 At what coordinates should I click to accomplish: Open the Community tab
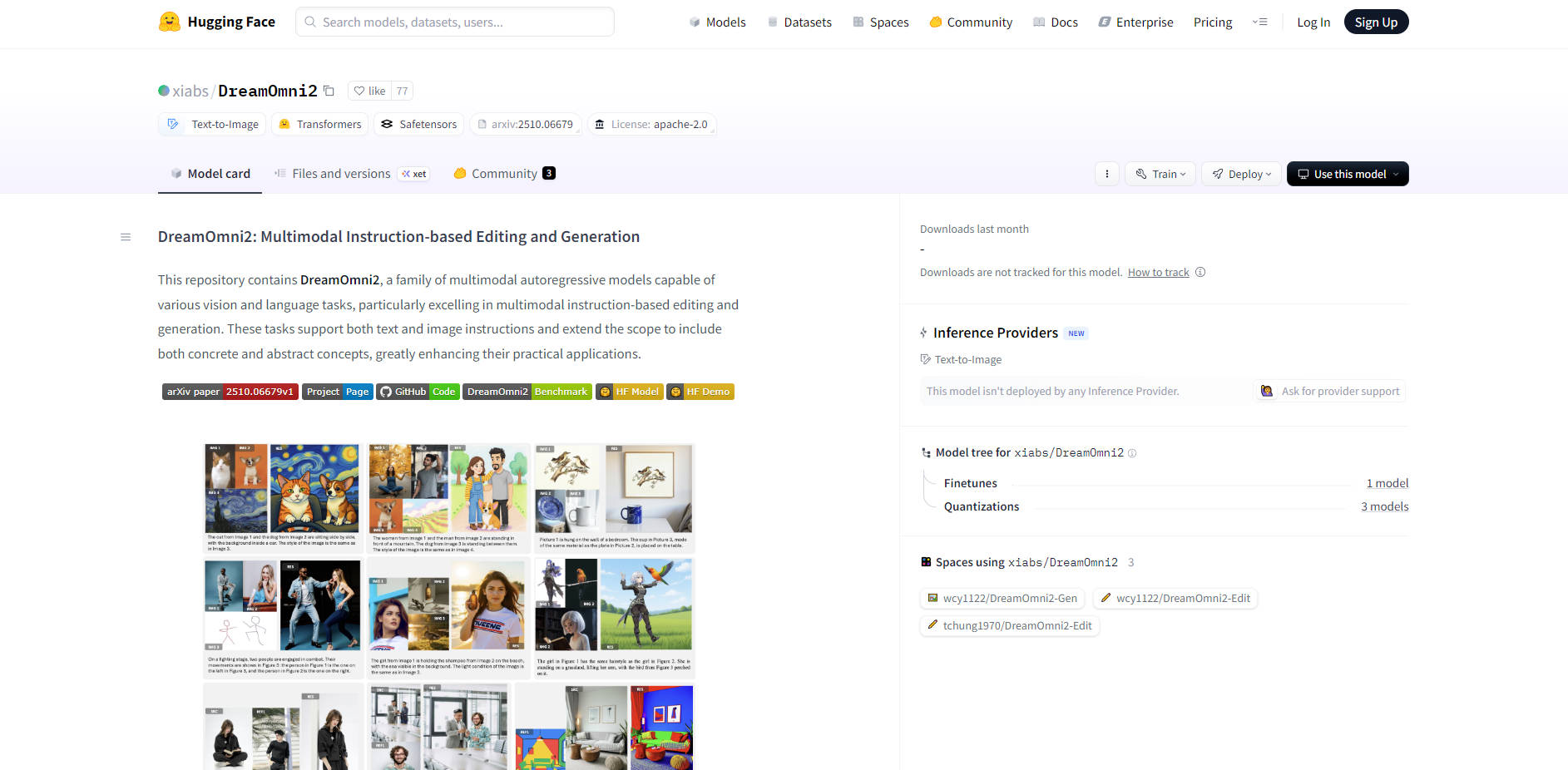(x=502, y=173)
